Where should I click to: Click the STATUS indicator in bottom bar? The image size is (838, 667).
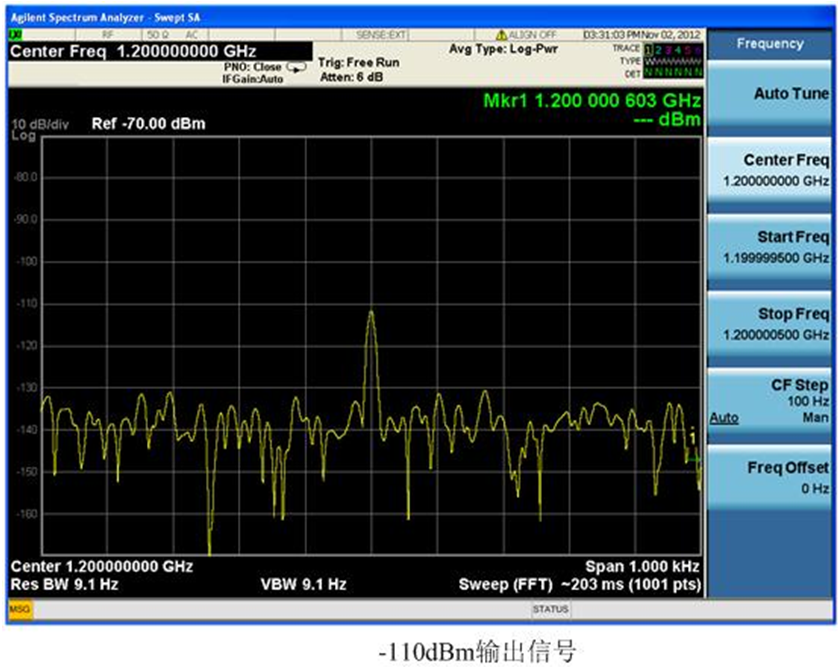coord(550,609)
